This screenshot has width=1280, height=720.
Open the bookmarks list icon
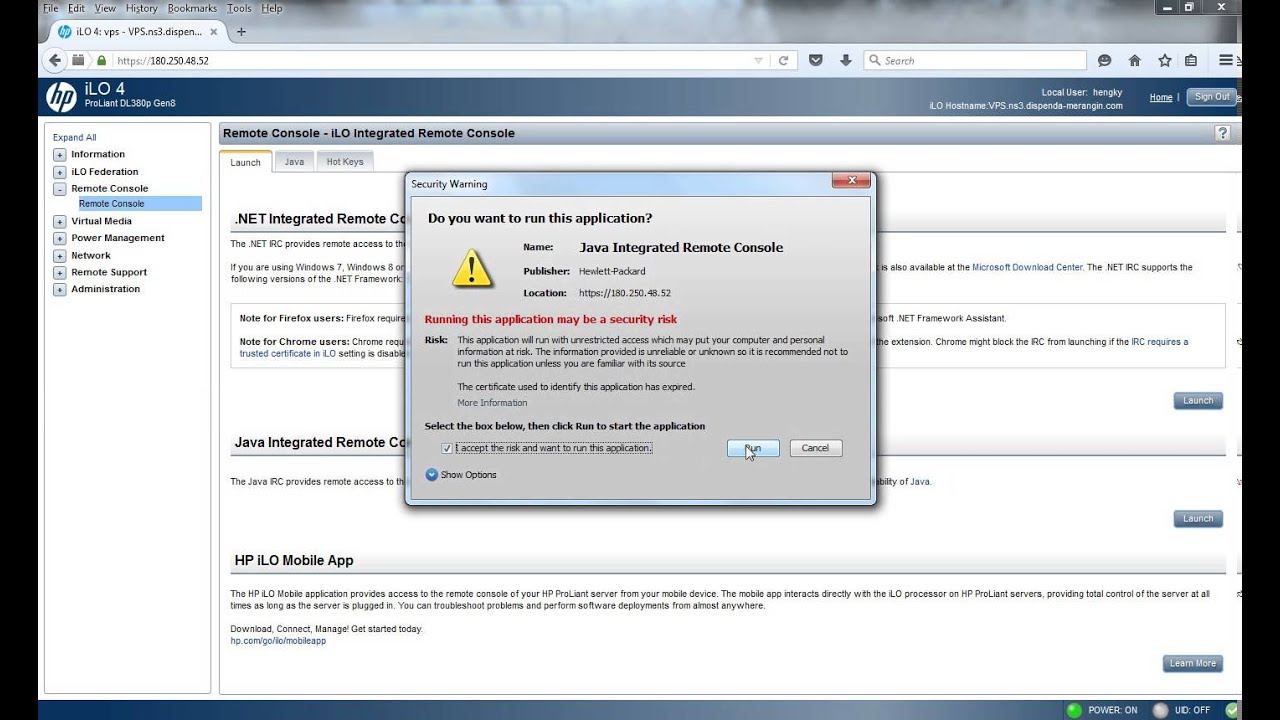(1191, 60)
